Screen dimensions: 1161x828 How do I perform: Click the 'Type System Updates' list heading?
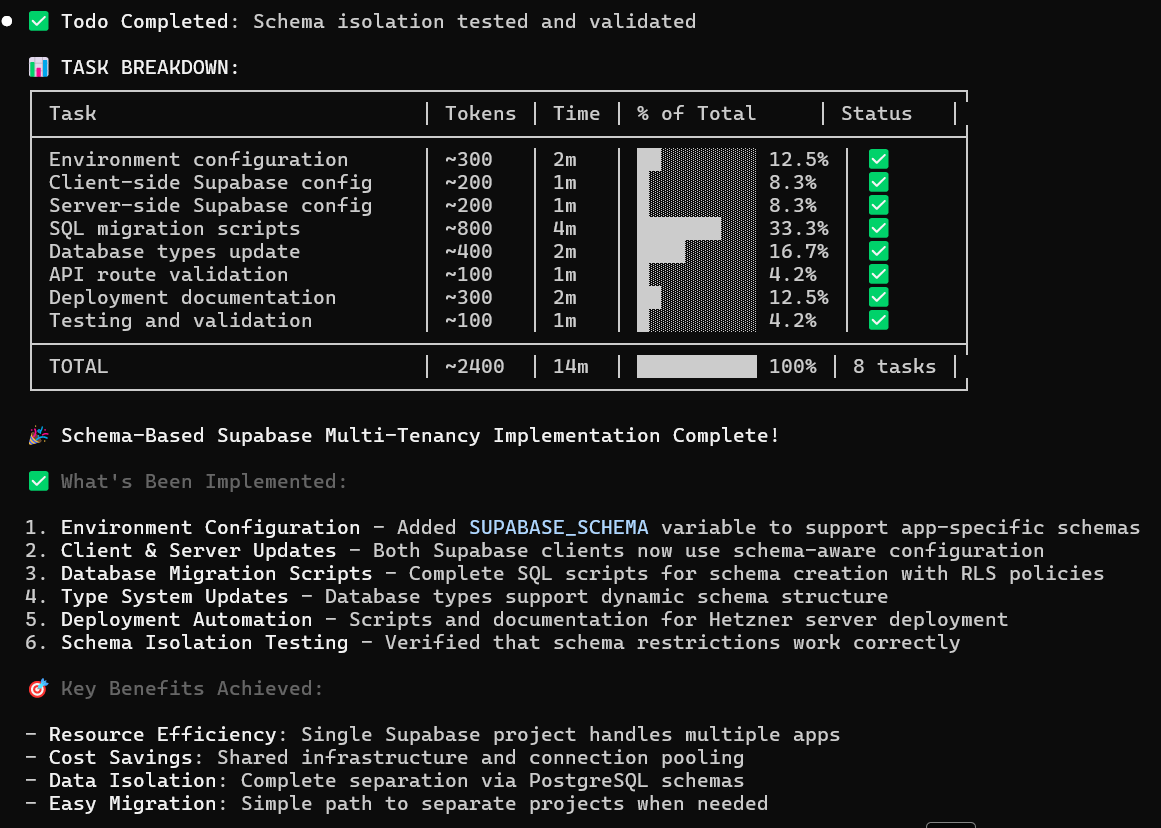click(x=175, y=596)
